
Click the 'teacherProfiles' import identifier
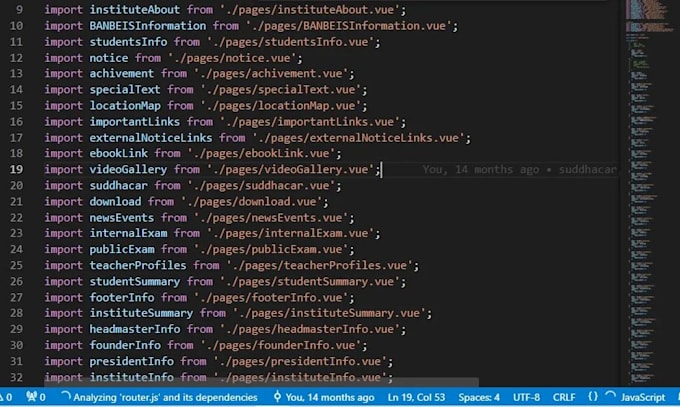137,265
